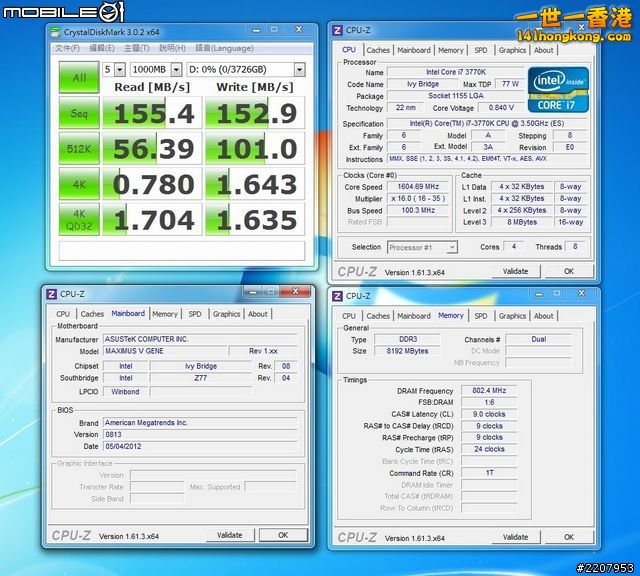Open the Language menu in CrystalDiskMark
The image size is (640, 576).
[224, 48]
